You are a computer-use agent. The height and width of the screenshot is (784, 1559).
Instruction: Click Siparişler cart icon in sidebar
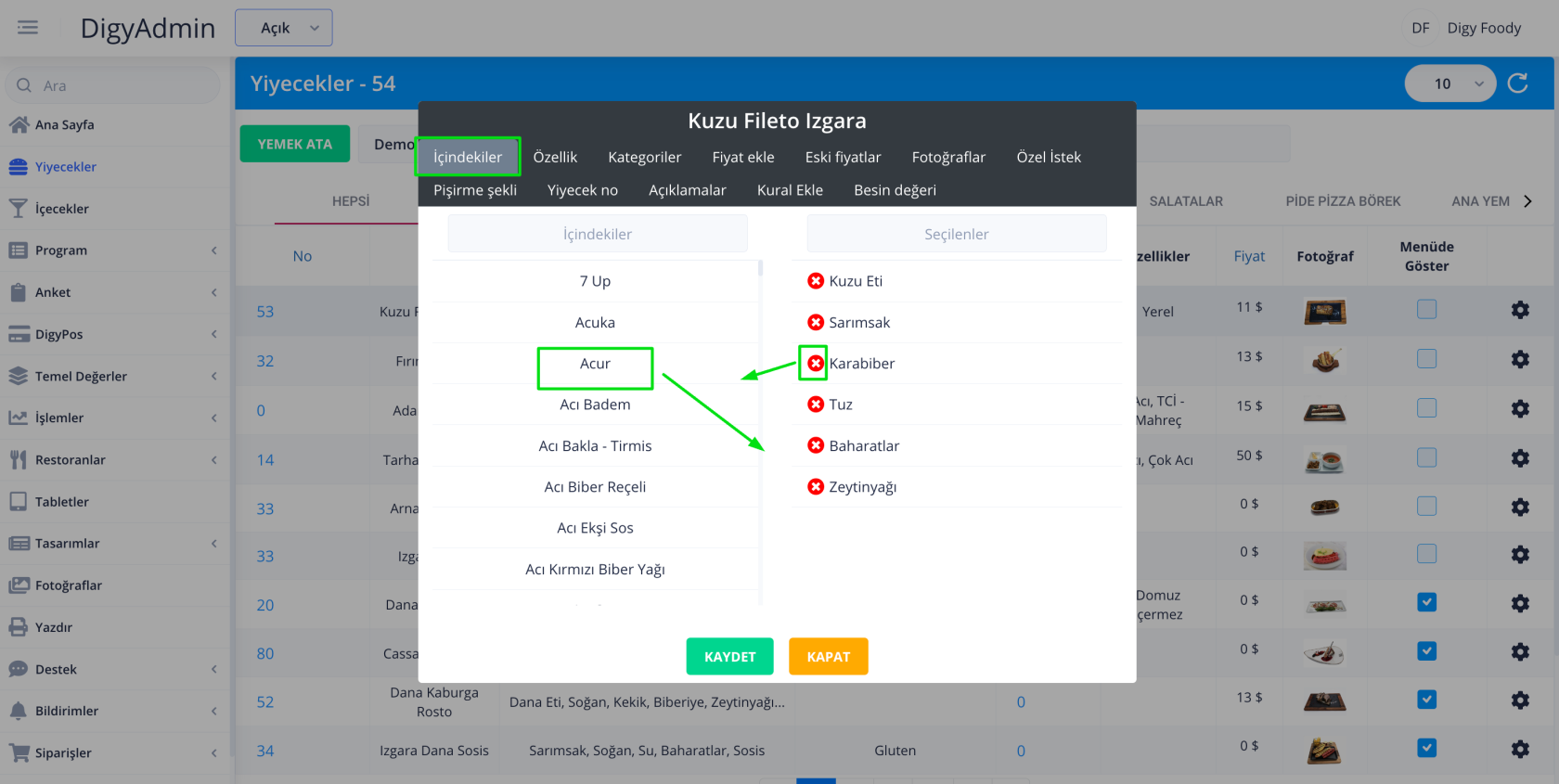click(19, 752)
